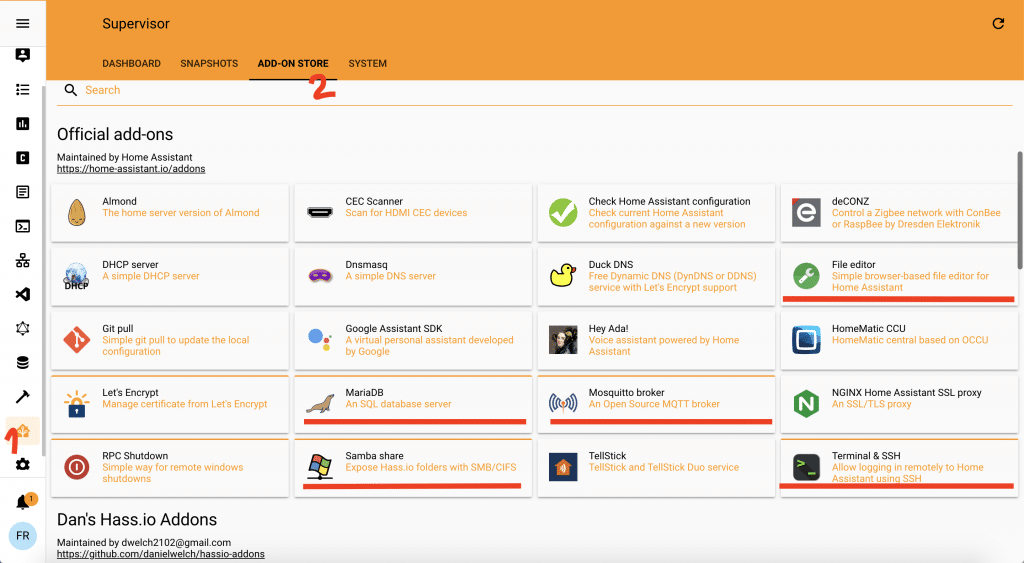The width and height of the screenshot is (1024, 563).
Task: Click the refresh icon in Supervisor header
Action: 997,23
